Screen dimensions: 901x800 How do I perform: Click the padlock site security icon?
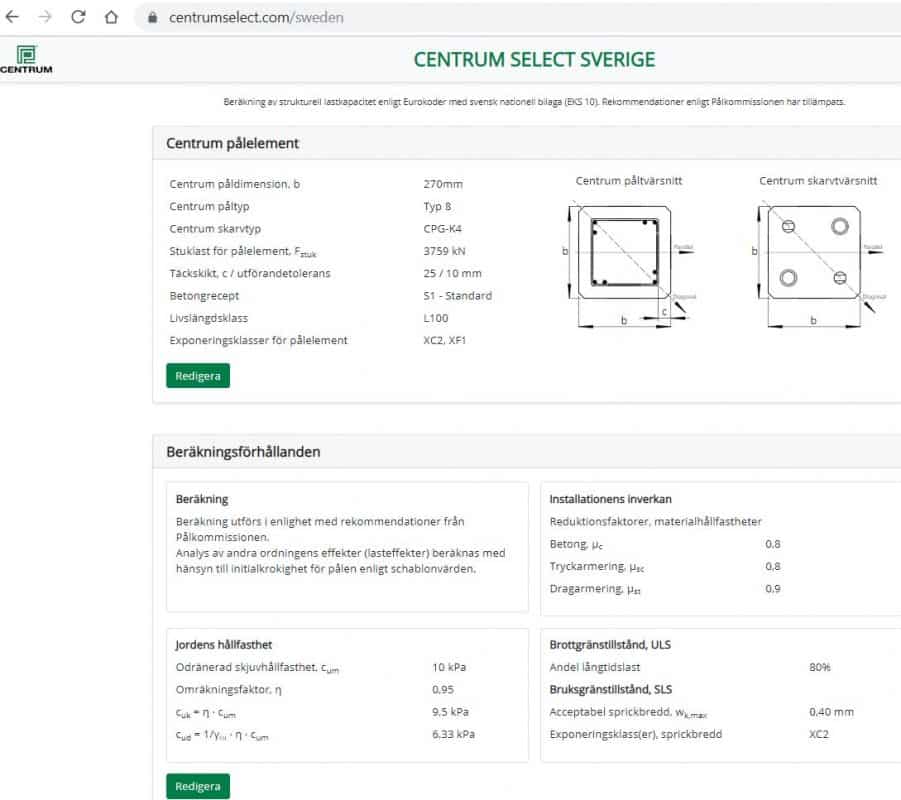[153, 18]
